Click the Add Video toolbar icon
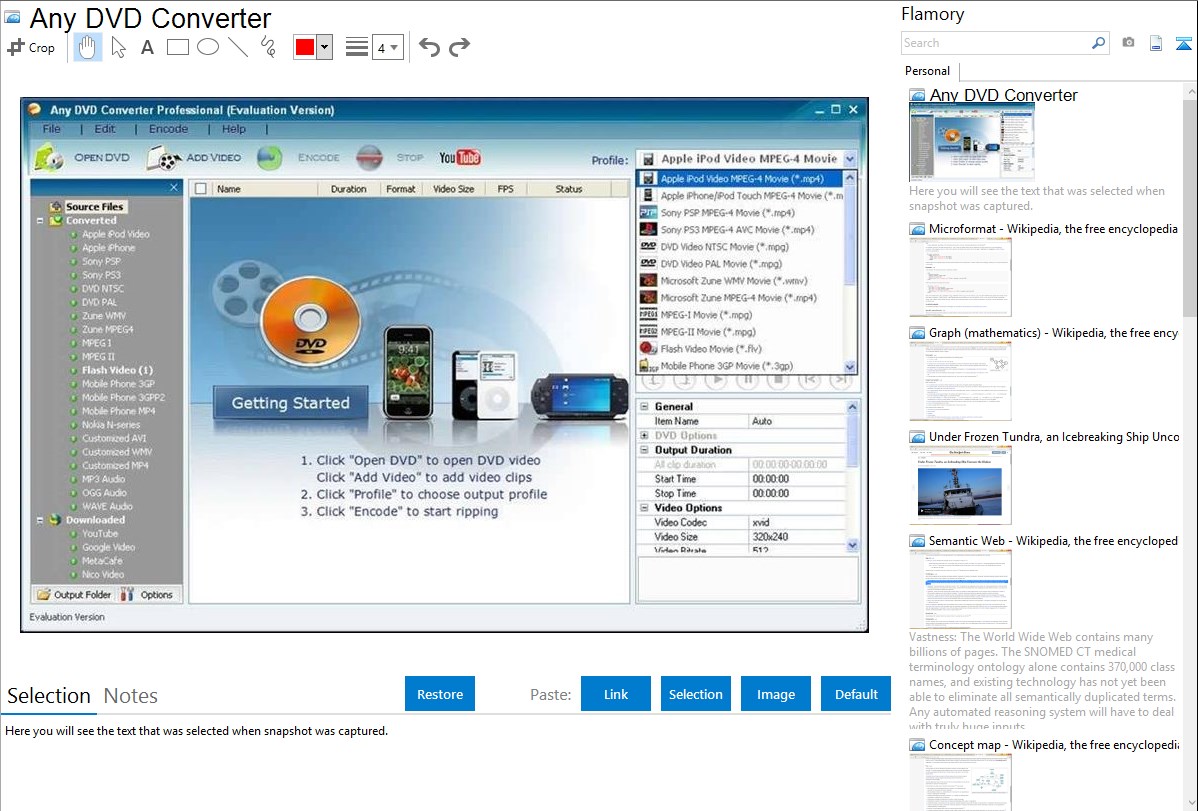The image size is (1198, 811). coord(164,158)
